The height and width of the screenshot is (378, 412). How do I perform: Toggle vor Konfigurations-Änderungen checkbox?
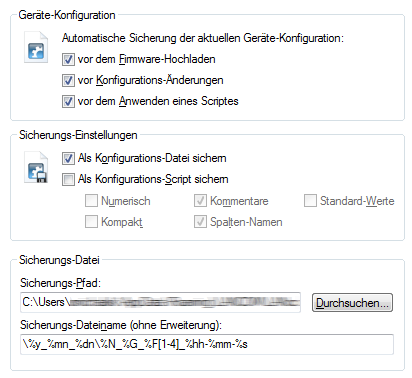68,80
